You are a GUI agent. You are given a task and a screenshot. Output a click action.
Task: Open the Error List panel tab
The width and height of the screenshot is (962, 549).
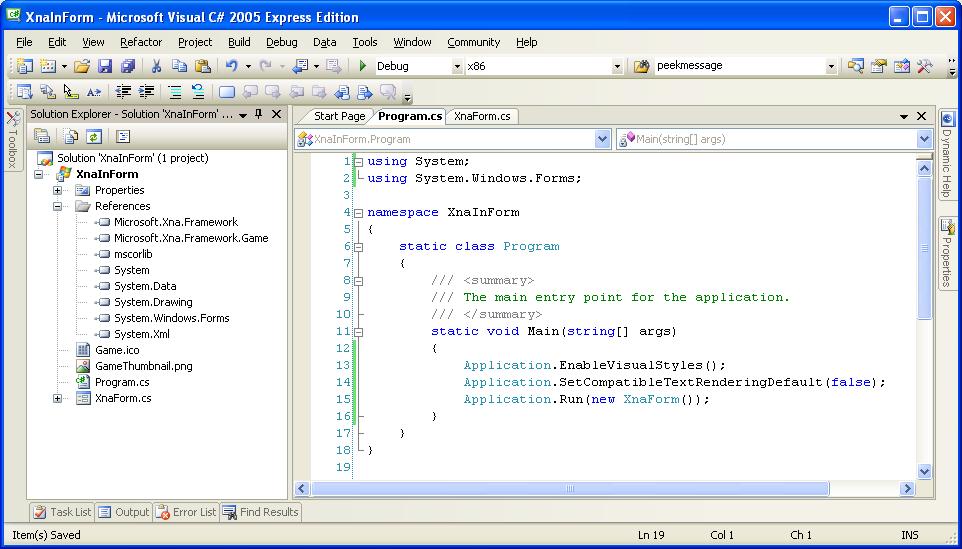point(186,512)
